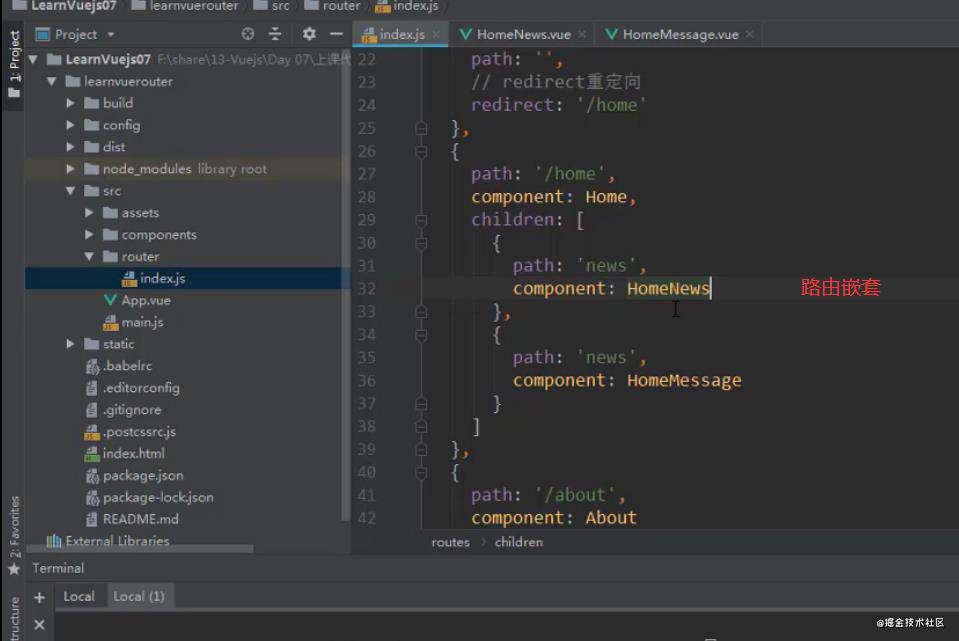Click the fold end marker at line 25
This screenshot has height=641, width=959.
(421, 128)
